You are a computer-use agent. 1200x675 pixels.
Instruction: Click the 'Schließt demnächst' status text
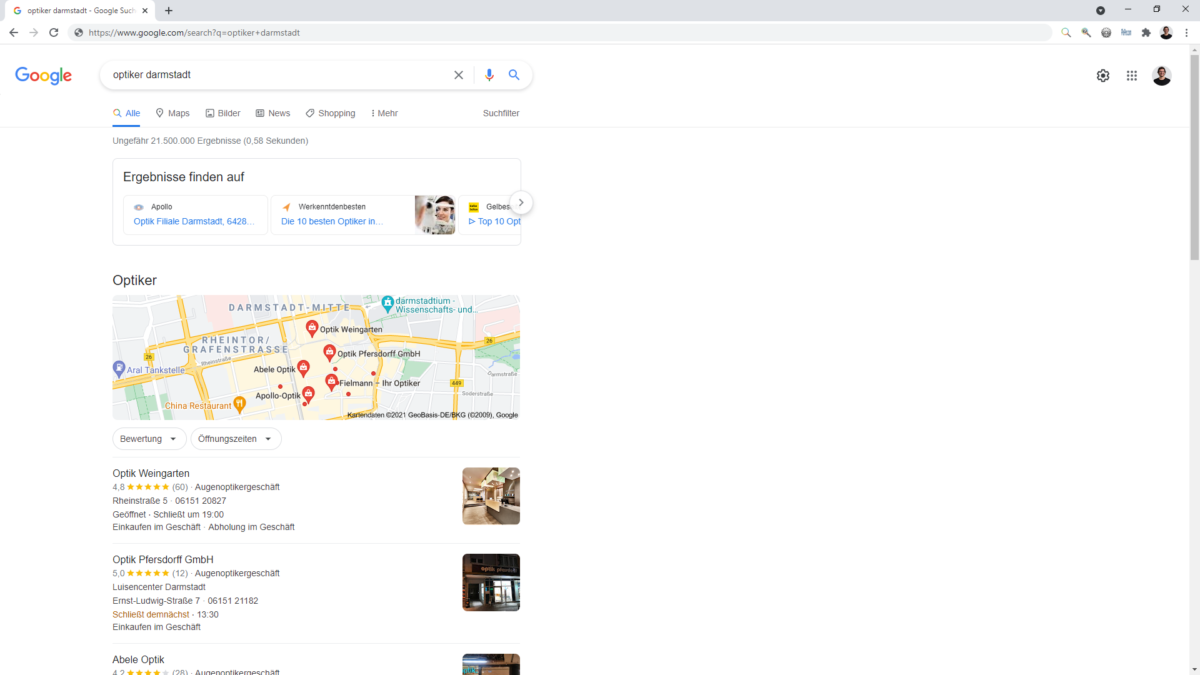151,614
